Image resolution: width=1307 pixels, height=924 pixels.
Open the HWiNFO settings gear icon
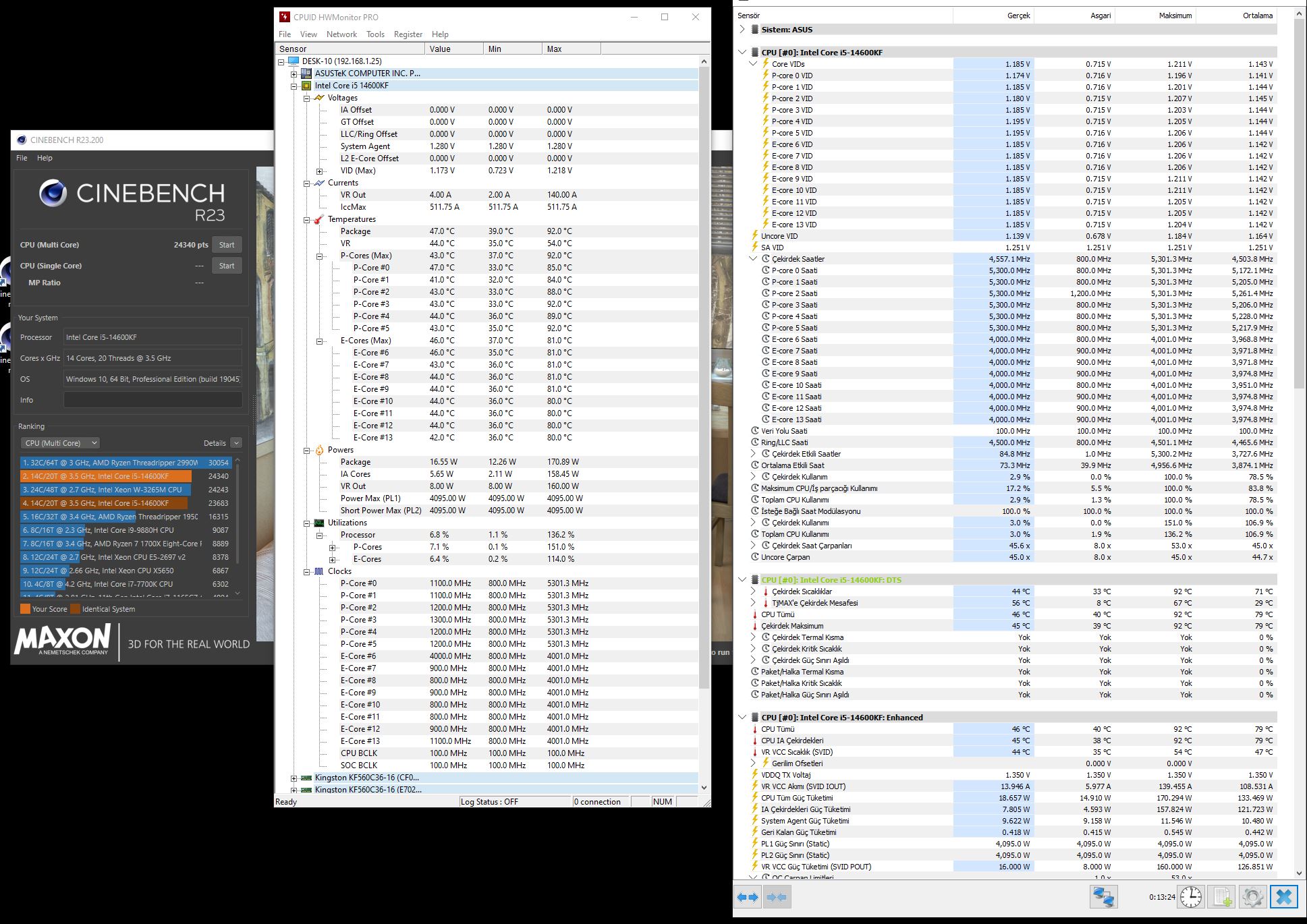[x=1252, y=897]
